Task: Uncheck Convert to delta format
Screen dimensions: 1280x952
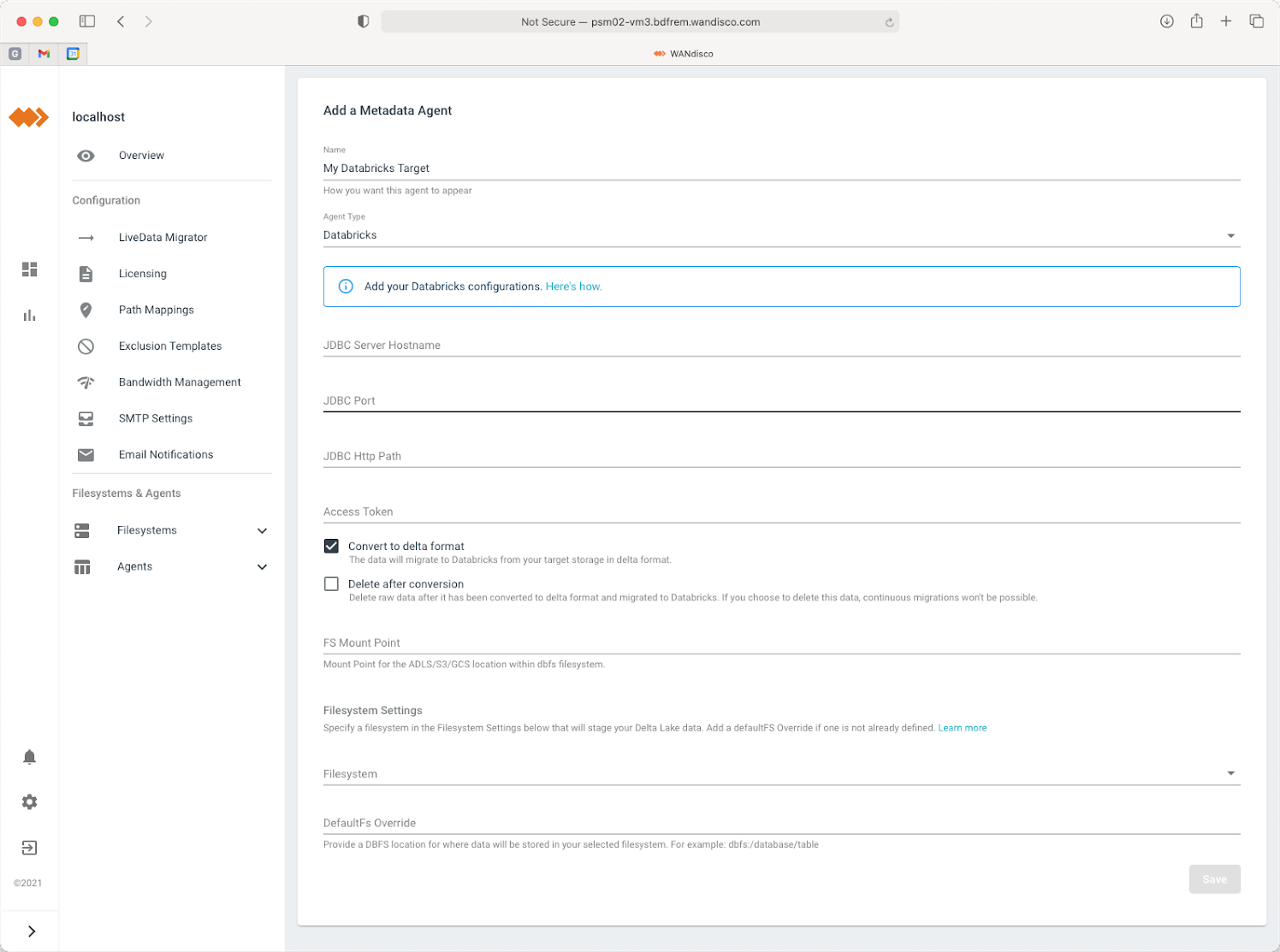Action: tap(331, 546)
